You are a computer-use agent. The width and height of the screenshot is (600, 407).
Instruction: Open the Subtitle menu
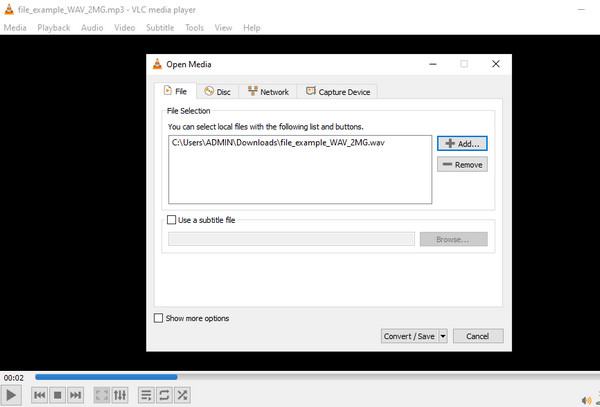tap(160, 28)
